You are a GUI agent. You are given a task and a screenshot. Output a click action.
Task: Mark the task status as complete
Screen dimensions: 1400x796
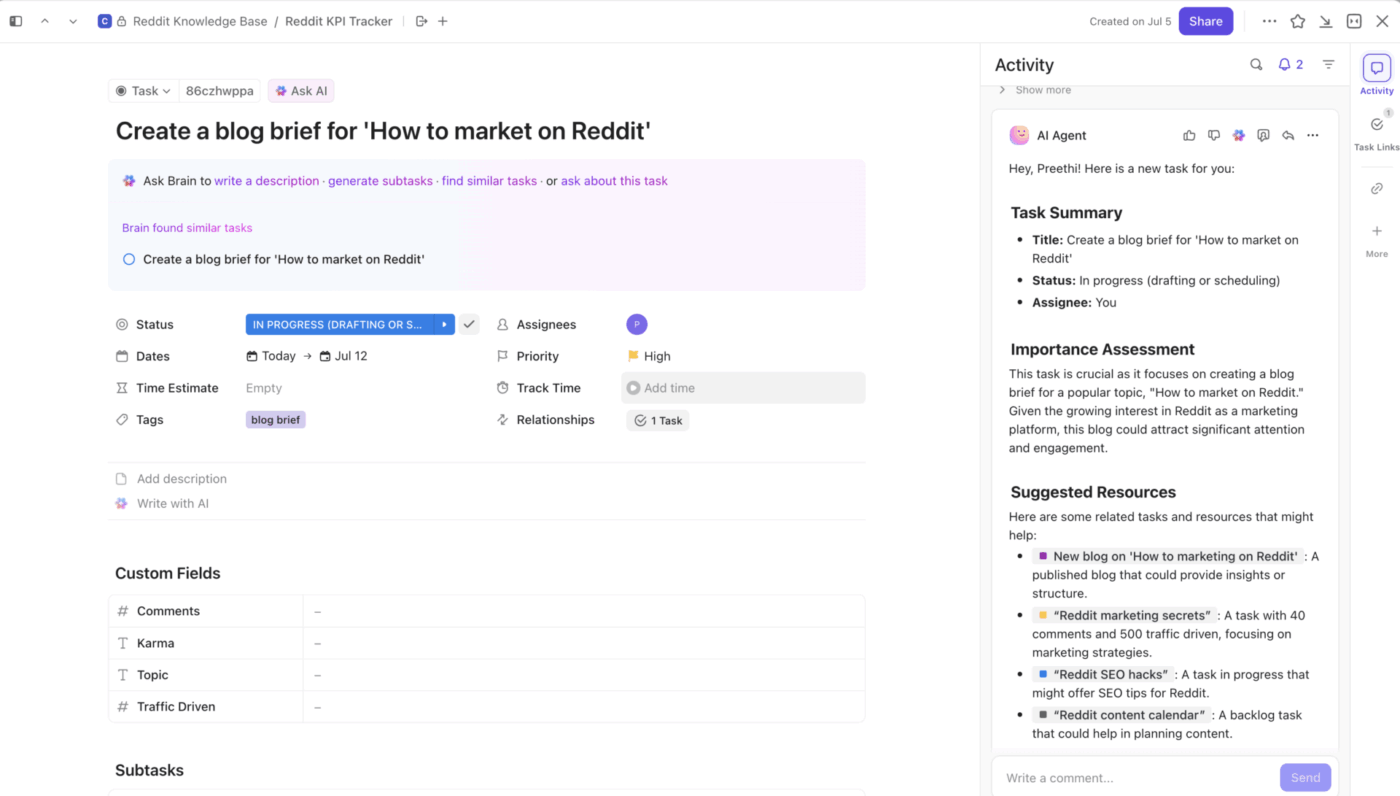tap(469, 324)
